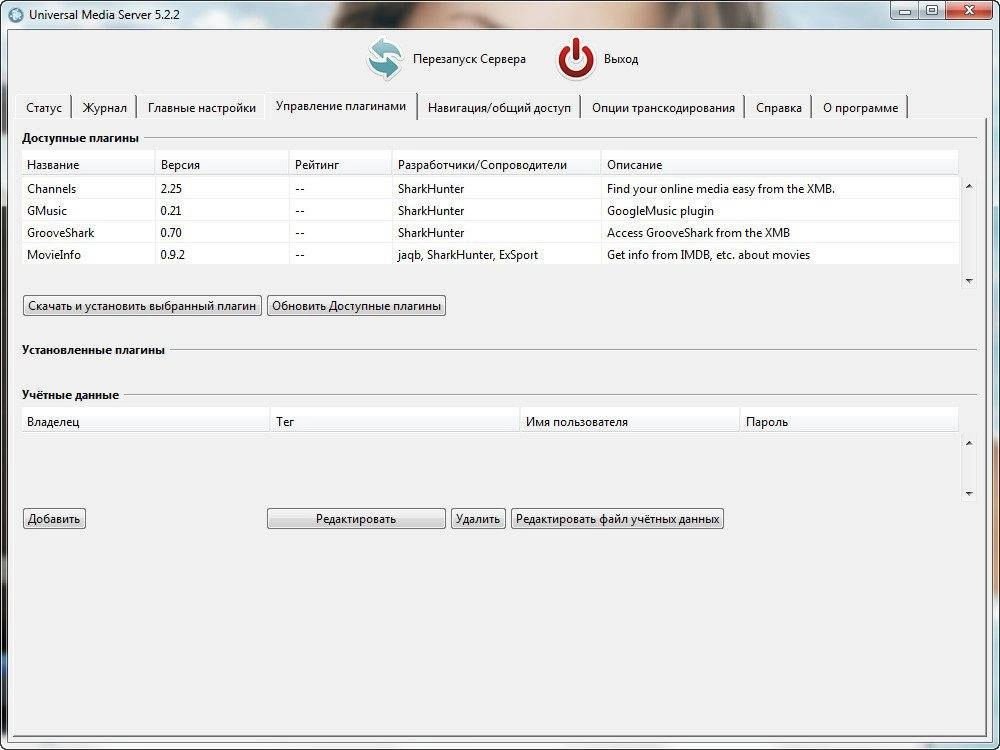Screen dimensions: 1000x750
Task: Click 'Get info from IMDB' description cell
Action: click(780, 254)
